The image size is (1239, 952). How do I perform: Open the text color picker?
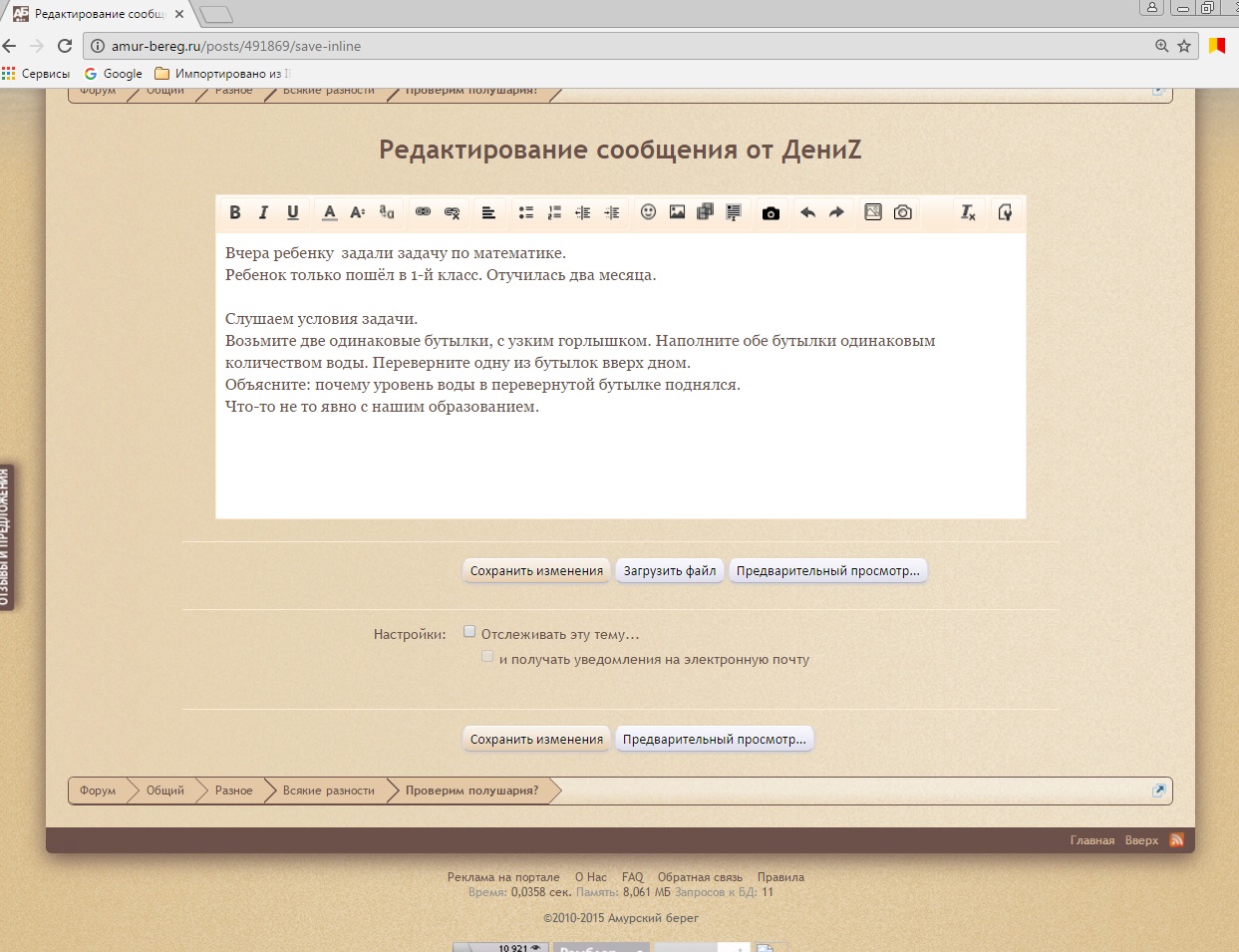click(330, 212)
